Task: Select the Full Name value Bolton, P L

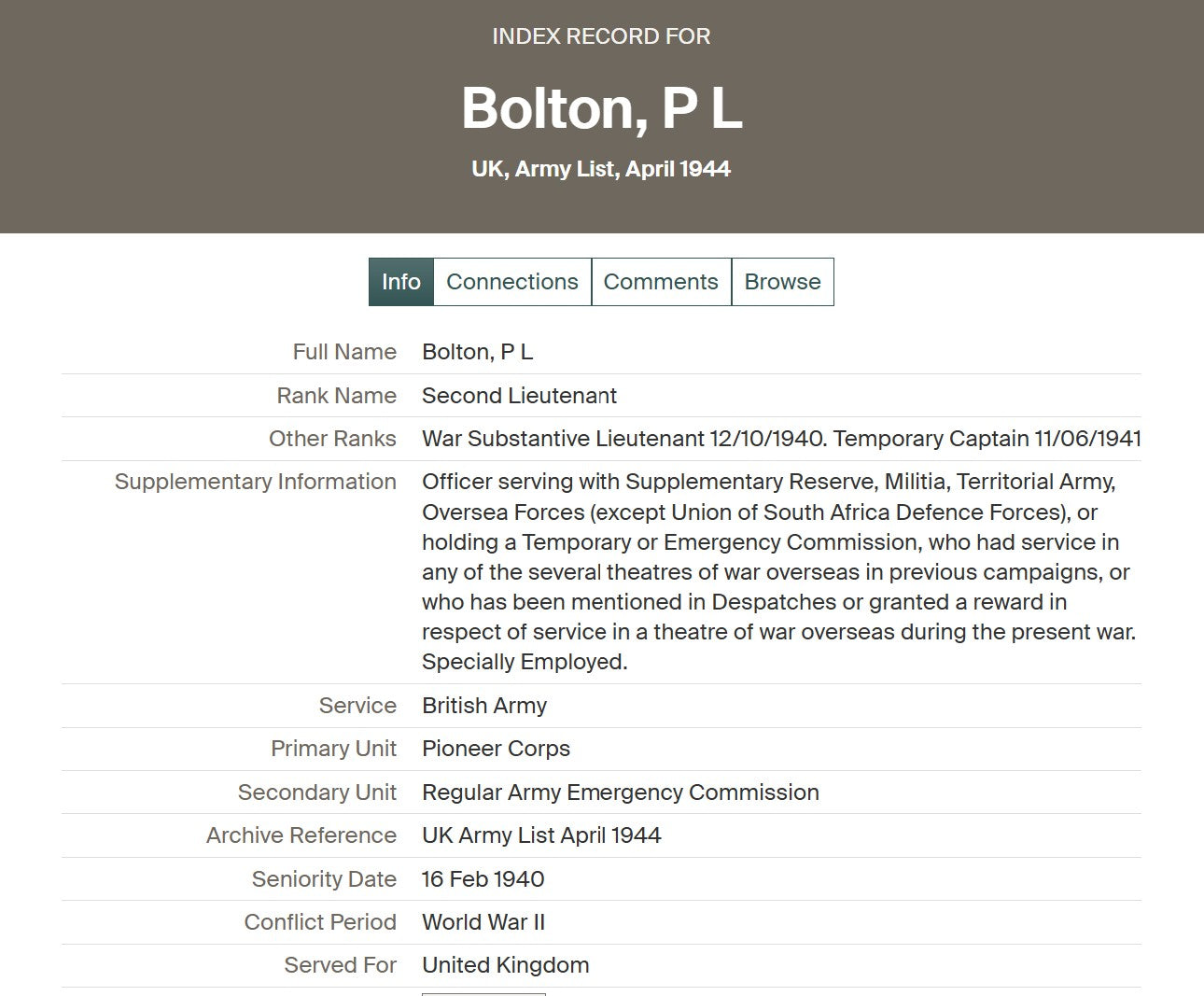Action: tap(478, 352)
